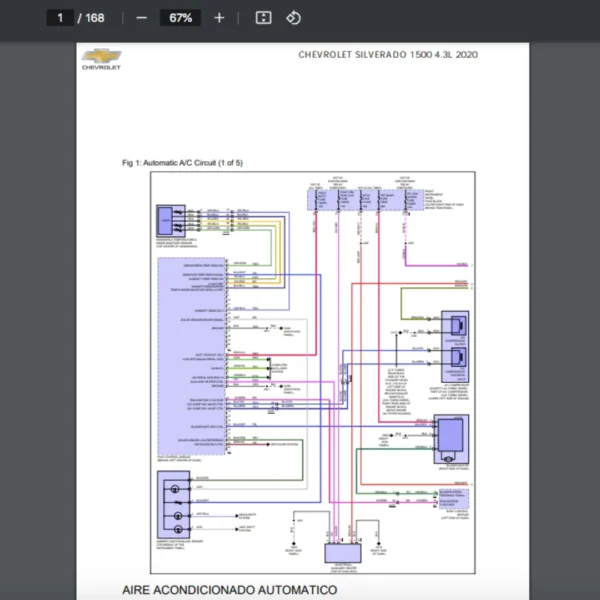
Task: Click the sensor assembly at diagram bottom-left
Action: tap(174, 502)
